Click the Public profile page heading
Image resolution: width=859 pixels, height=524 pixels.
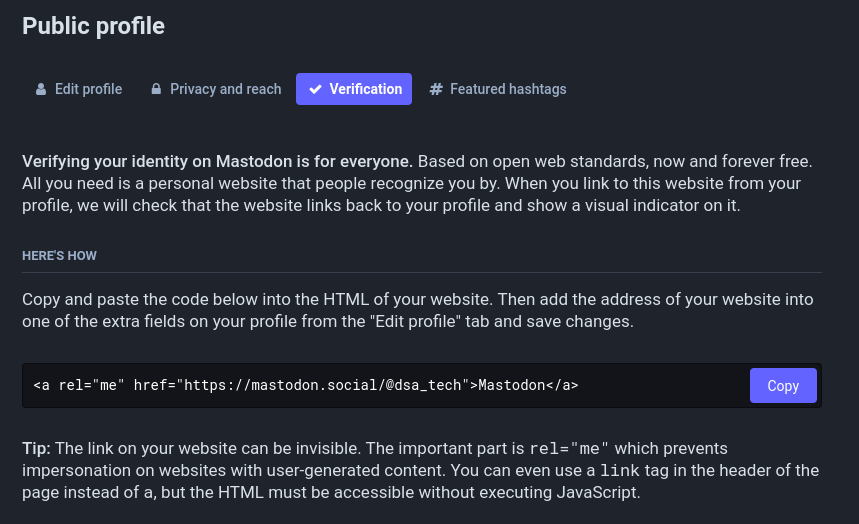(93, 26)
